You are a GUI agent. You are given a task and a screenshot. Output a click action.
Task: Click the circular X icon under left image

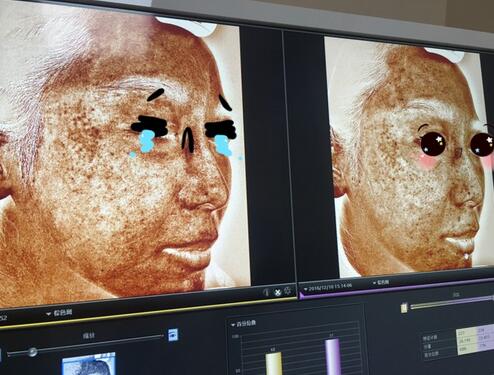(277, 293)
